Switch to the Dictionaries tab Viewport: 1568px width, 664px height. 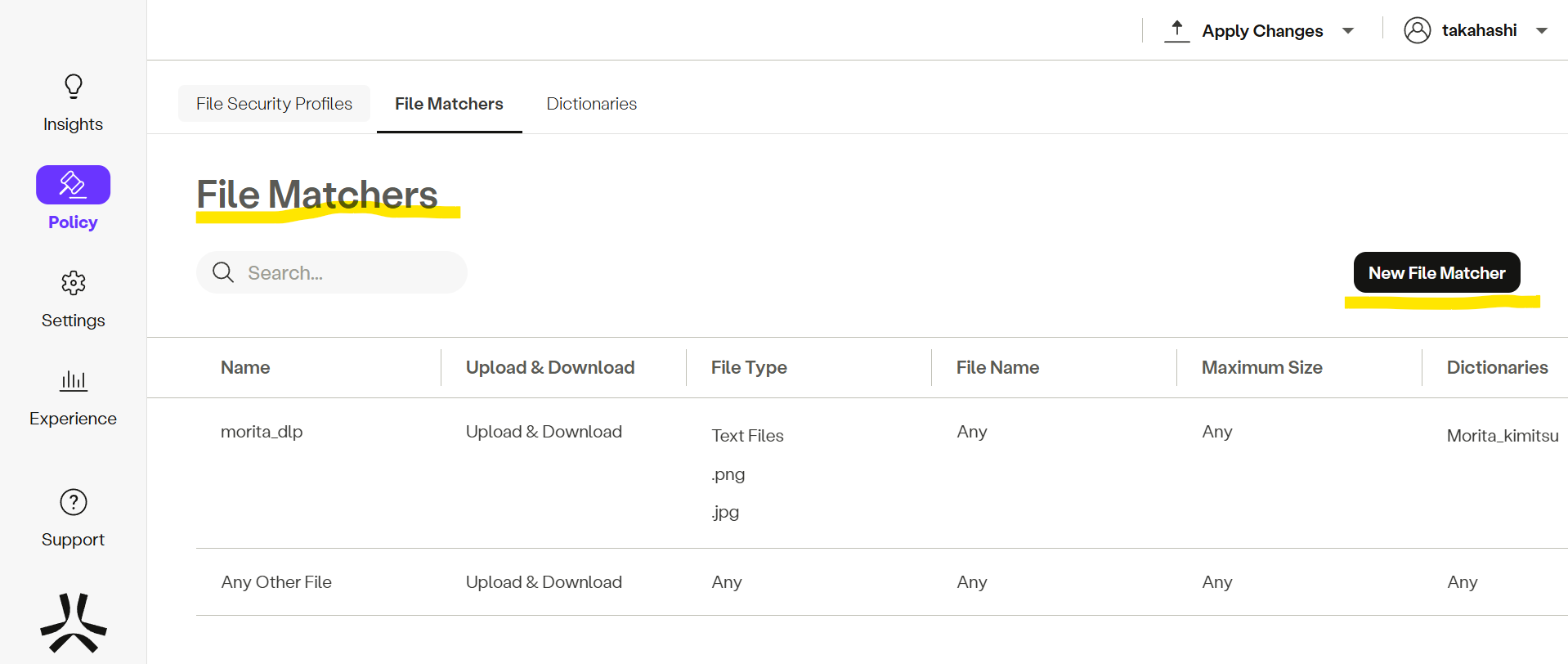[591, 104]
